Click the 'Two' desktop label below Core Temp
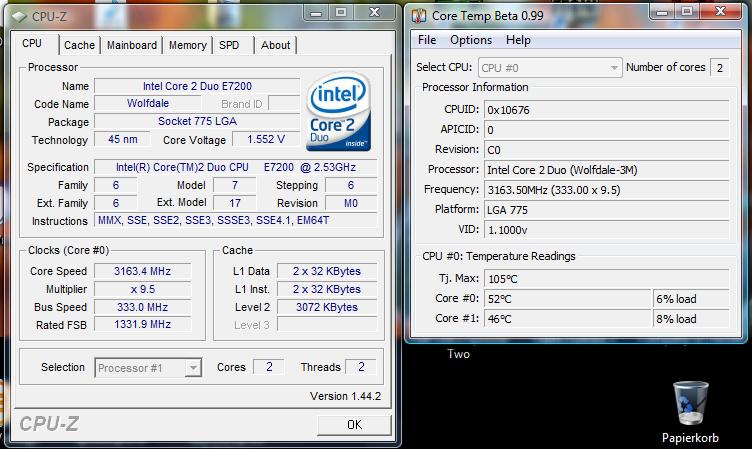 point(458,354)
